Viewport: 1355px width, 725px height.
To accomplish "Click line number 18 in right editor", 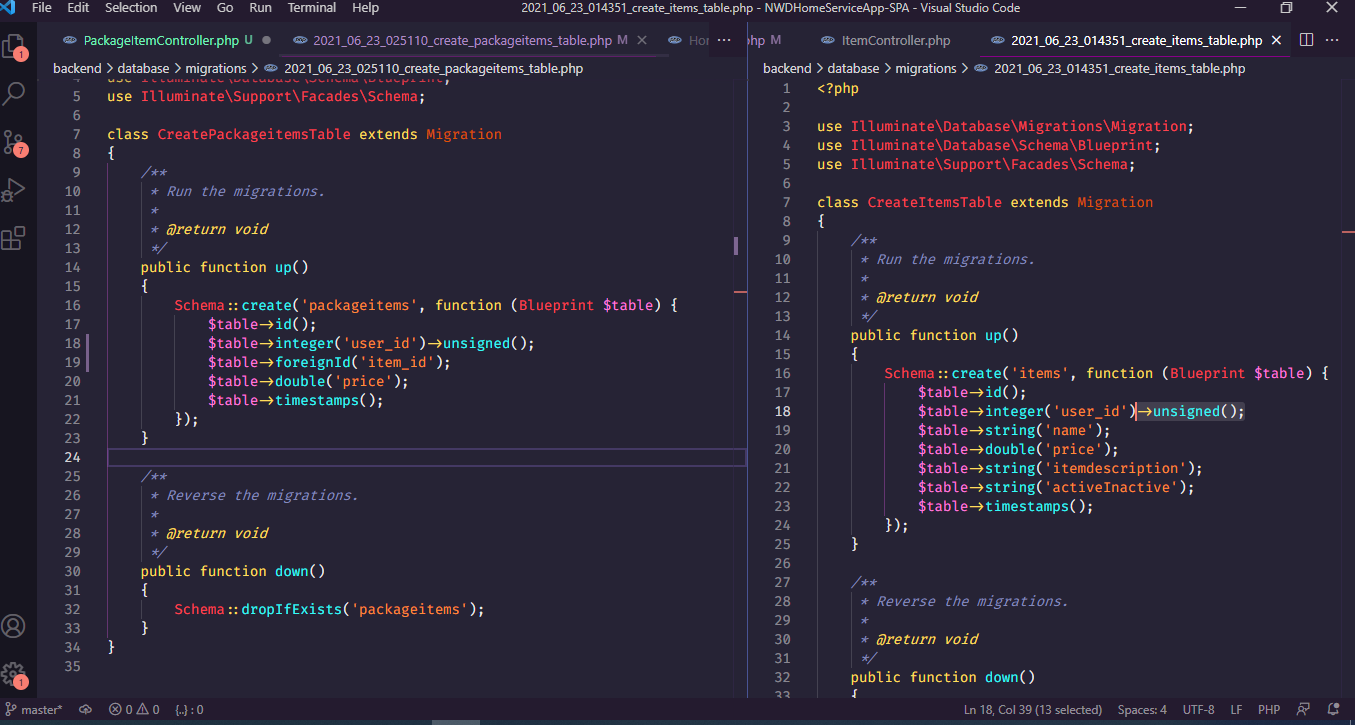I will 782,411.
